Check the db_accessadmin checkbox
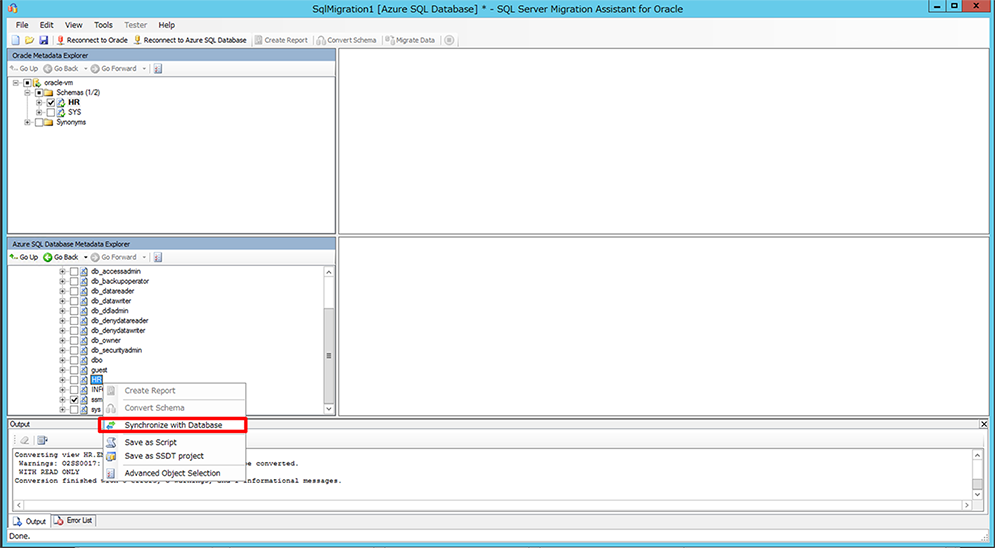The height and width of the screenshot is (548, 995). pyautogui.click(x=74, y=271)
